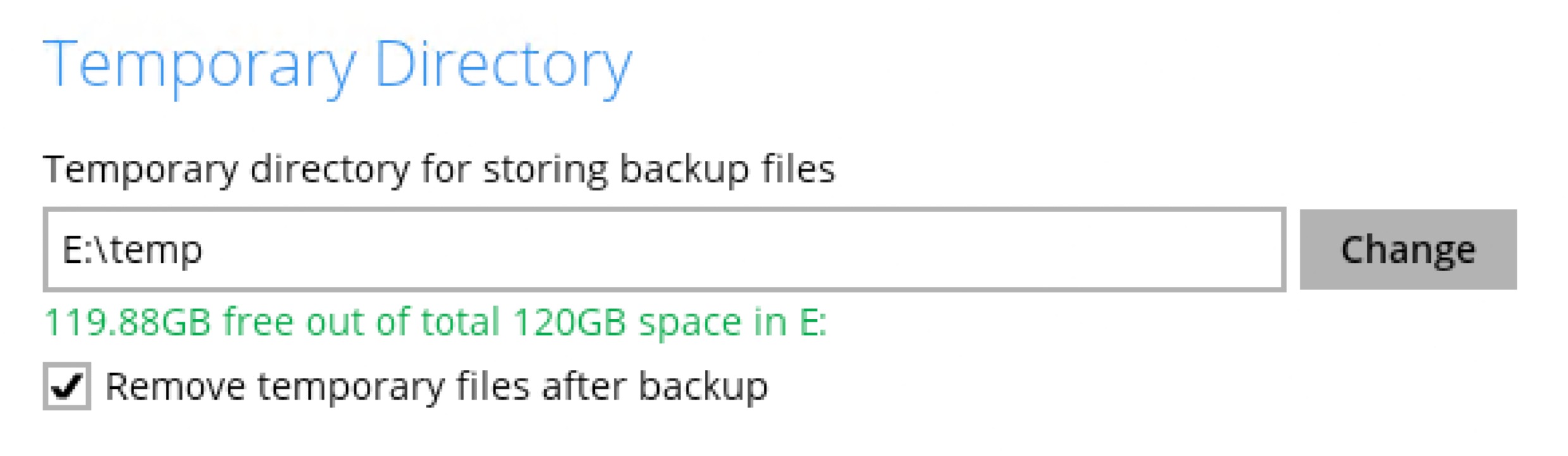The image size is (1568, 456).
Task: Click the Change button
Action: [x=1407, y=250]
